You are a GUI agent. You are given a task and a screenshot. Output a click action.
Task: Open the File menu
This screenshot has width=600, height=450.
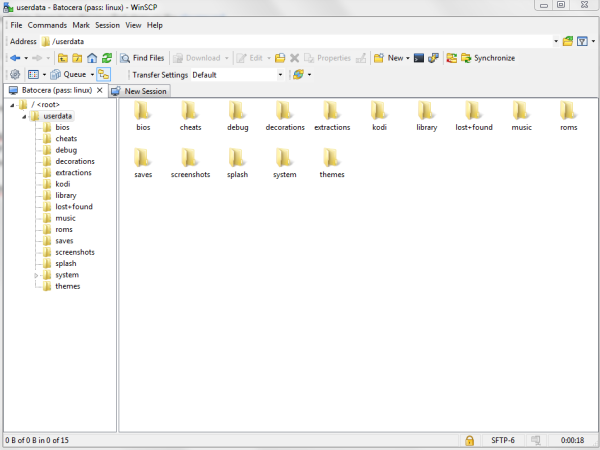pyautogui.click(x=16, y=25)
